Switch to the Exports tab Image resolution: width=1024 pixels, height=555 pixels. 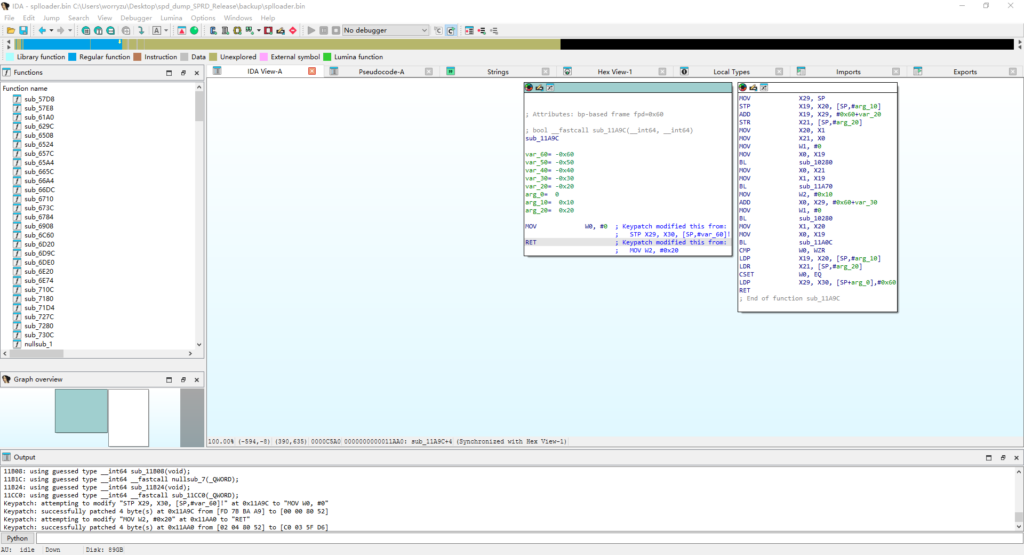[965, 72]
